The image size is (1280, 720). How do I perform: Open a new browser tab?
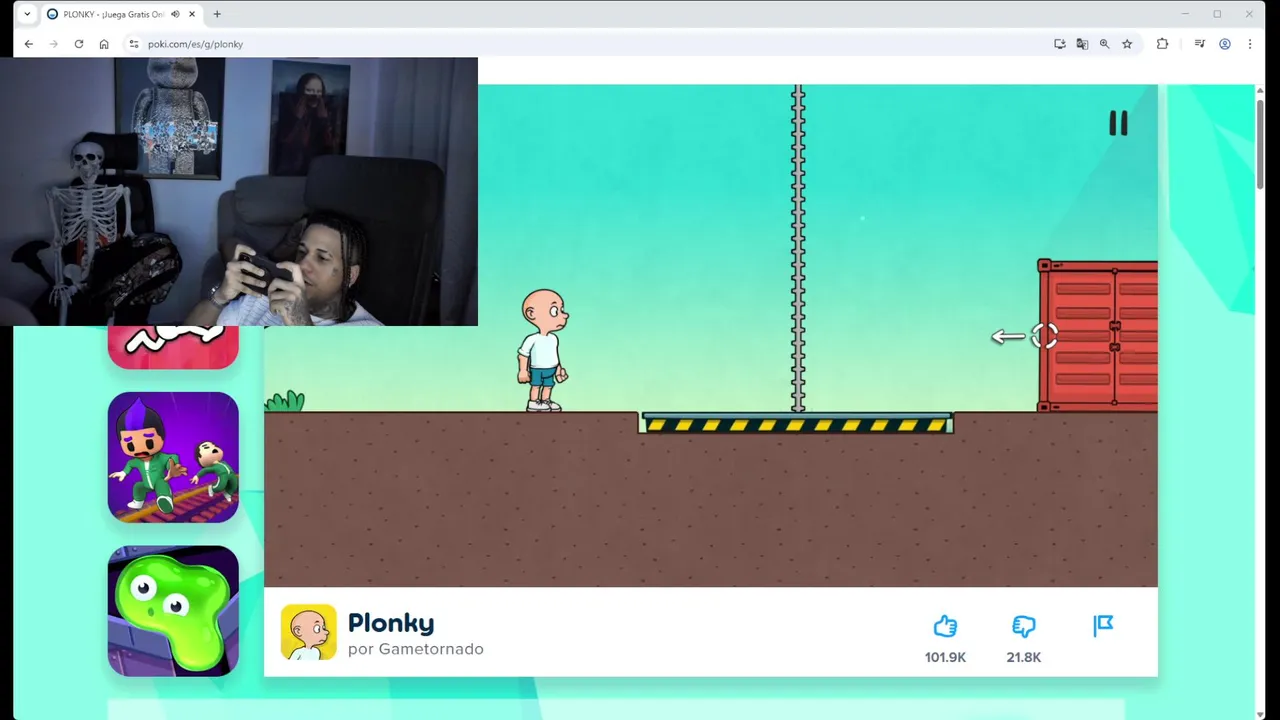[x=217, y=14]
